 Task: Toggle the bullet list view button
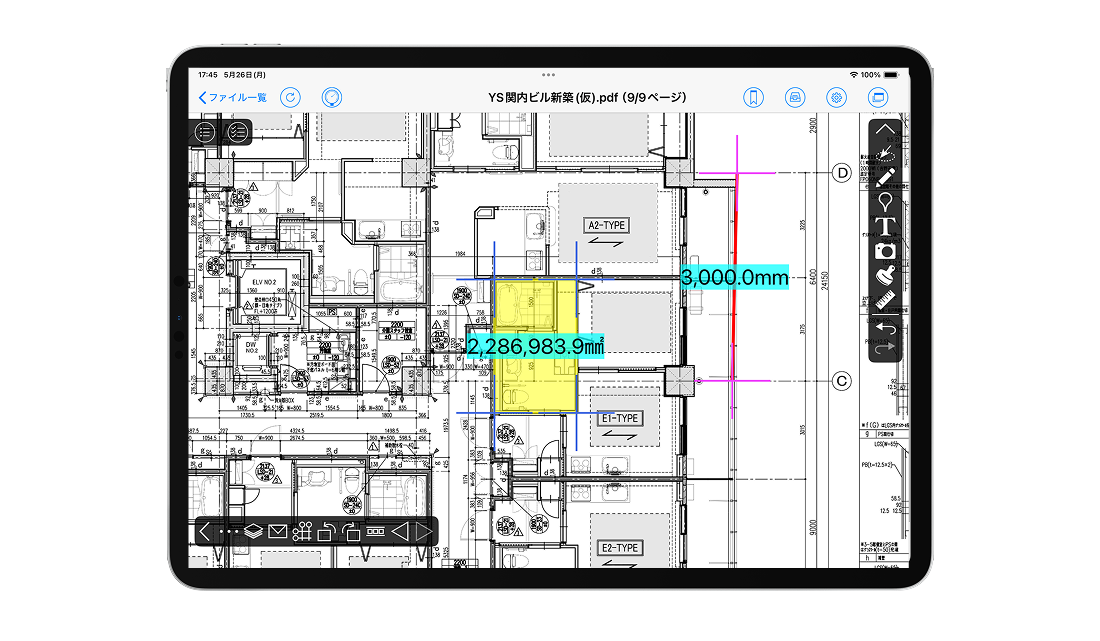point(205,132)
